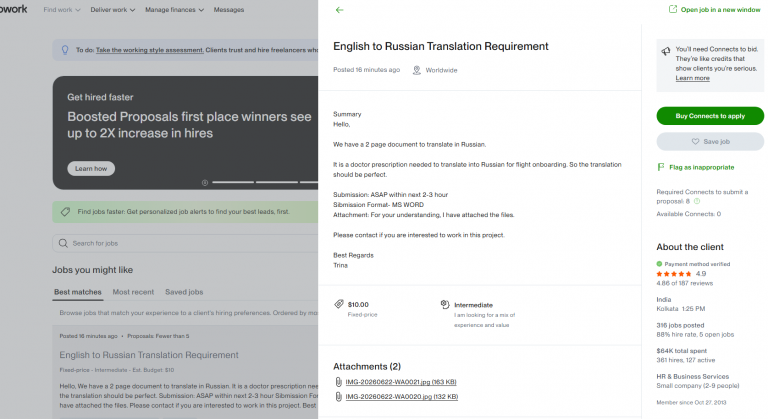This screenshot has width=768, height=419.
Task: Click the Intermediate experience level icon
Action: (445, 304)
